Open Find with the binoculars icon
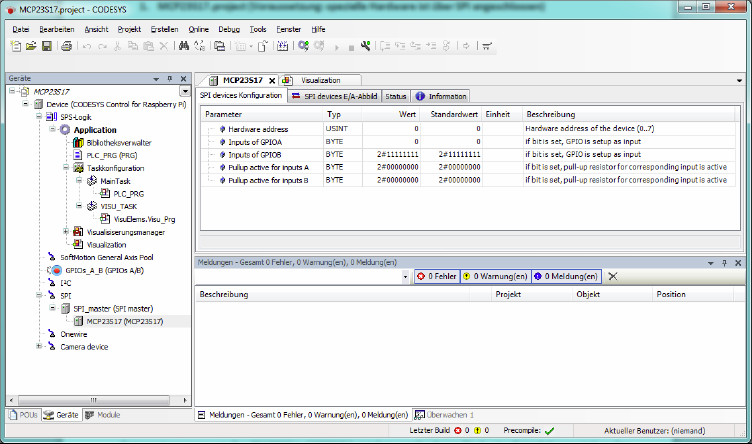Image resolution: width=752 pixels, height=444 pixels. tap(184, 46)
